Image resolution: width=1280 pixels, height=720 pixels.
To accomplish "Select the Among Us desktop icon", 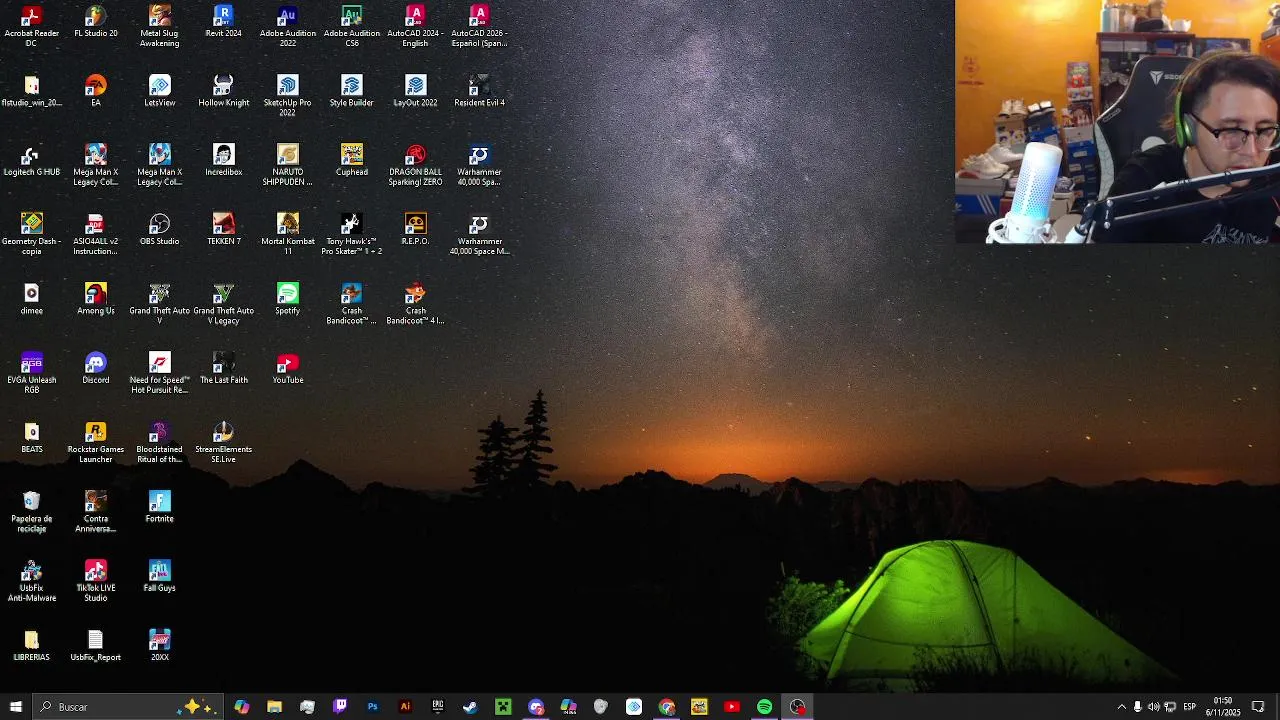I will pos(96,299).
